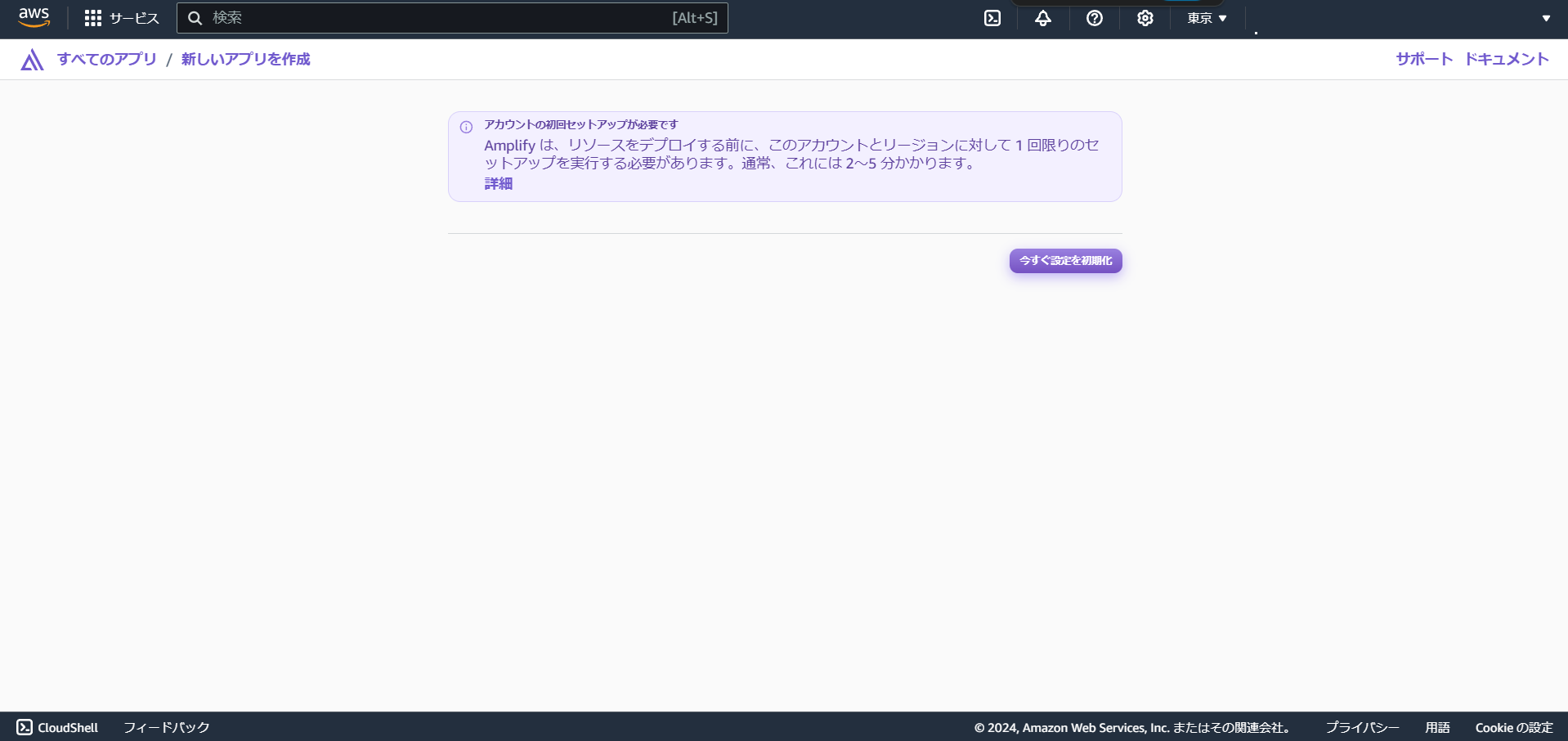Open Cookie の設定 in footer
This screenshot has width=1568, height=741.
tap(1514, 727)
